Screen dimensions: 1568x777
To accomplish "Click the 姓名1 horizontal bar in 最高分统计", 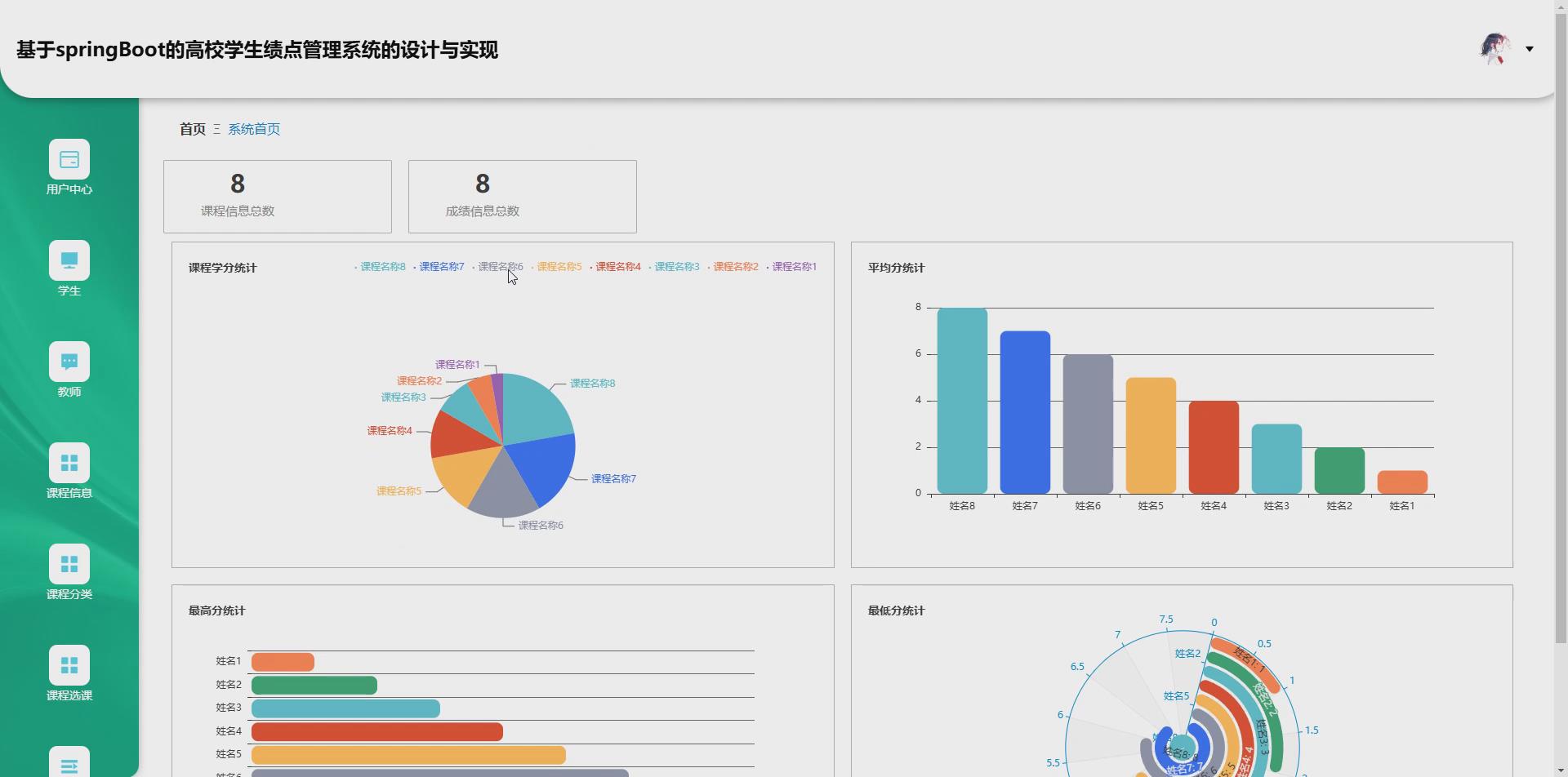I will pos(283,662).
